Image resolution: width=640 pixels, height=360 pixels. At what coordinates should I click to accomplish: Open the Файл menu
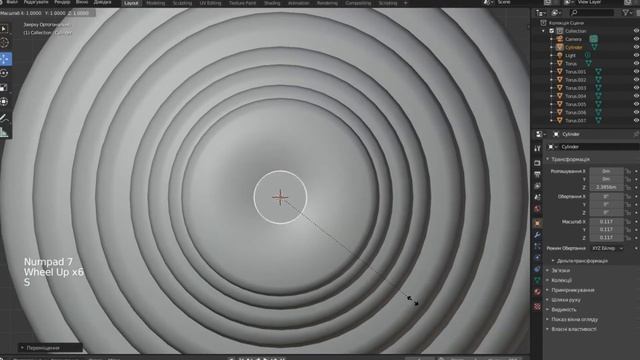point(12,2)
